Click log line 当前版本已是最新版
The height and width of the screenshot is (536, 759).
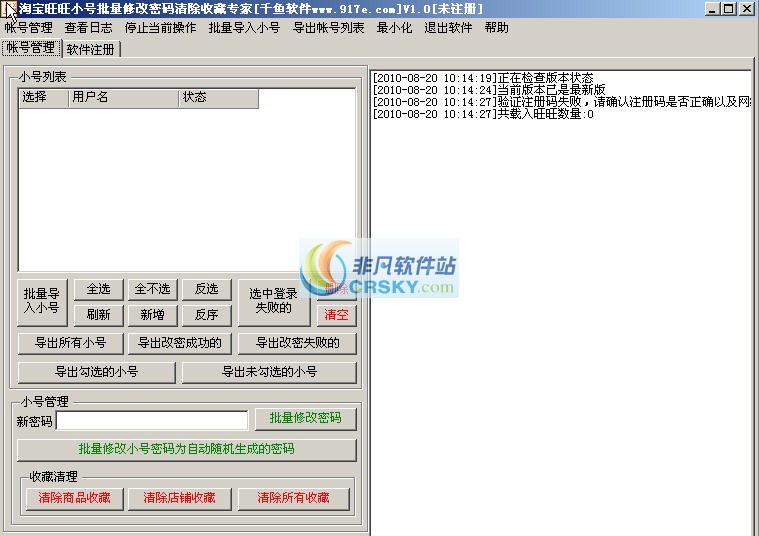[x=489, y=90]
